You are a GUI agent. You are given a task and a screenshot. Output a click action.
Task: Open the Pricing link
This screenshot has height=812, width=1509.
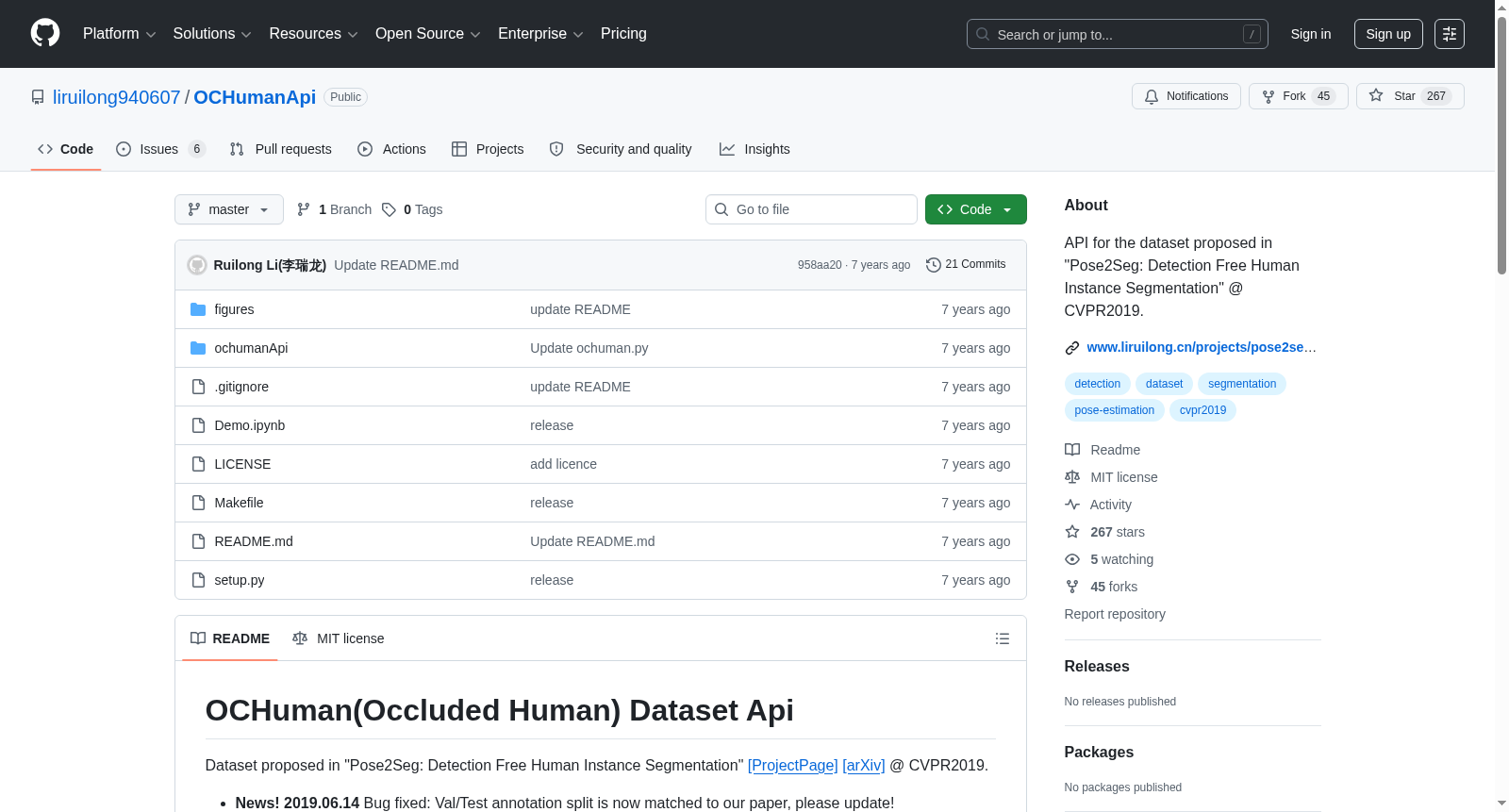[x=623, y=34]
